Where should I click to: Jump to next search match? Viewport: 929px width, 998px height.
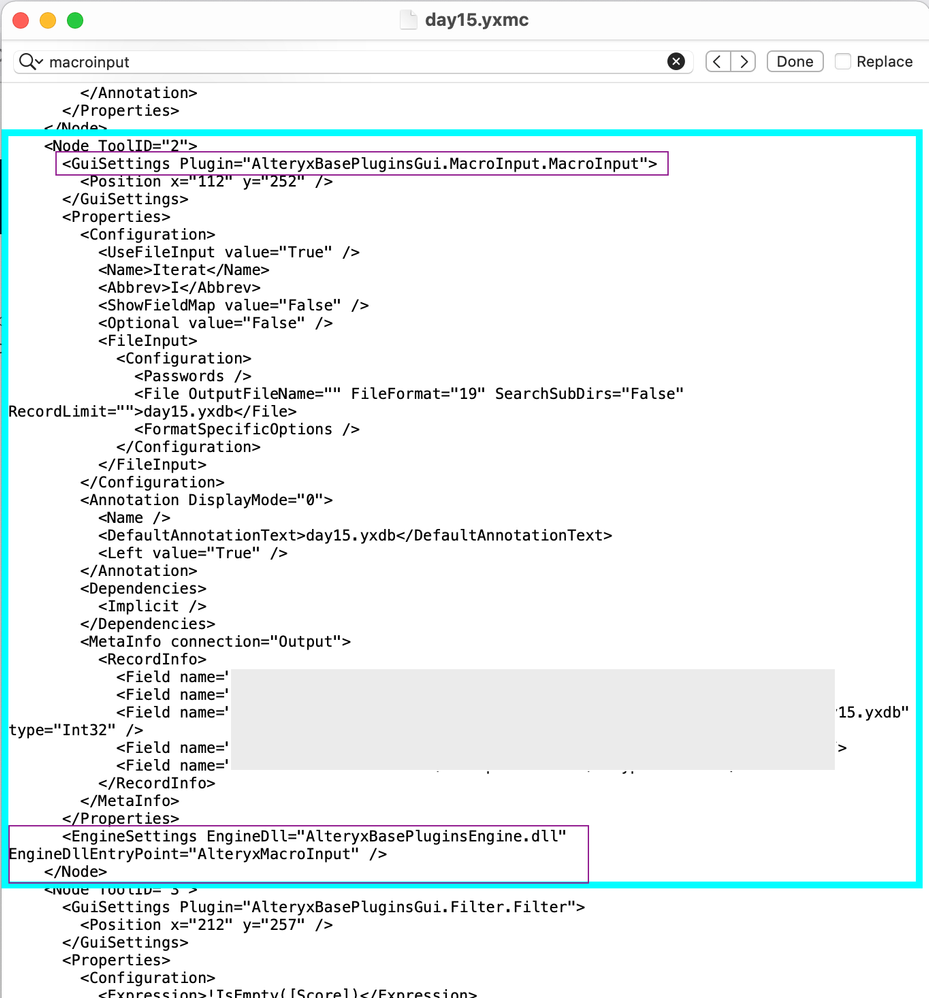pyautogui.click(x=744, y=61)
